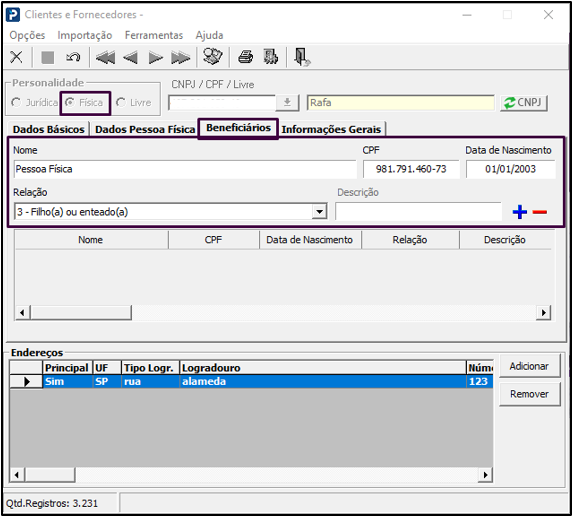Click the download arrow beside CPF field
Image resolution: width=573 pixels, height=517 pixels.
pyautogui.click(x=288, y=103)
